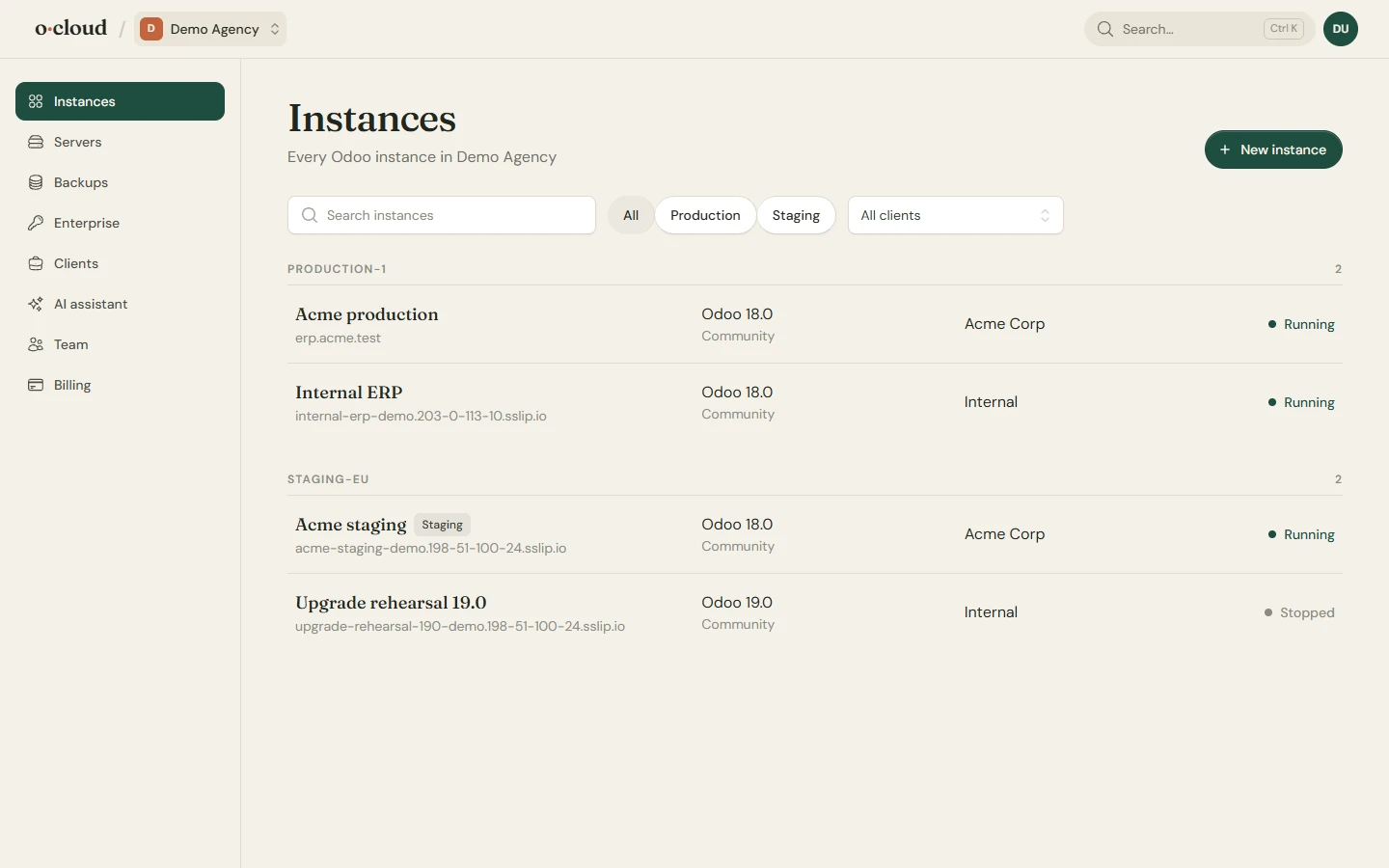
Task: Expand the All clients dropdown
Action: (955, 215)
